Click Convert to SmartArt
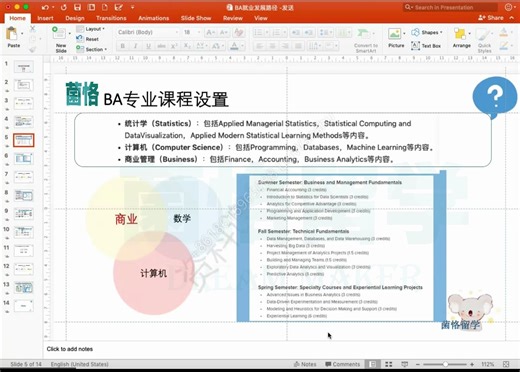 366,40
